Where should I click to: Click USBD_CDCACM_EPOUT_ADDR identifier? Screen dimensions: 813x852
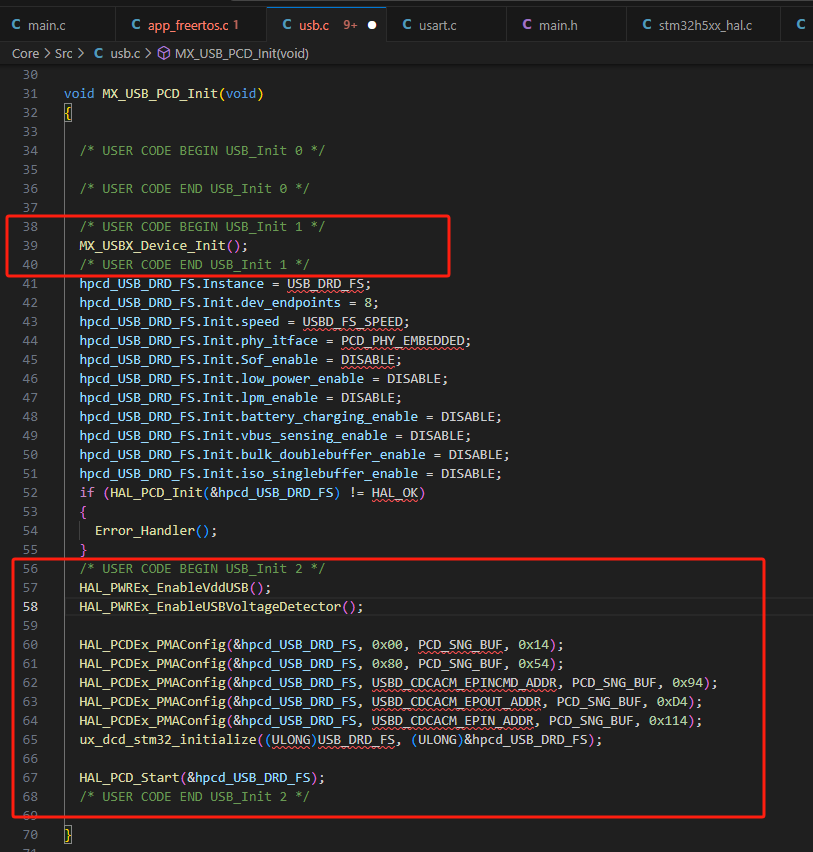click(x=456, y=703)
